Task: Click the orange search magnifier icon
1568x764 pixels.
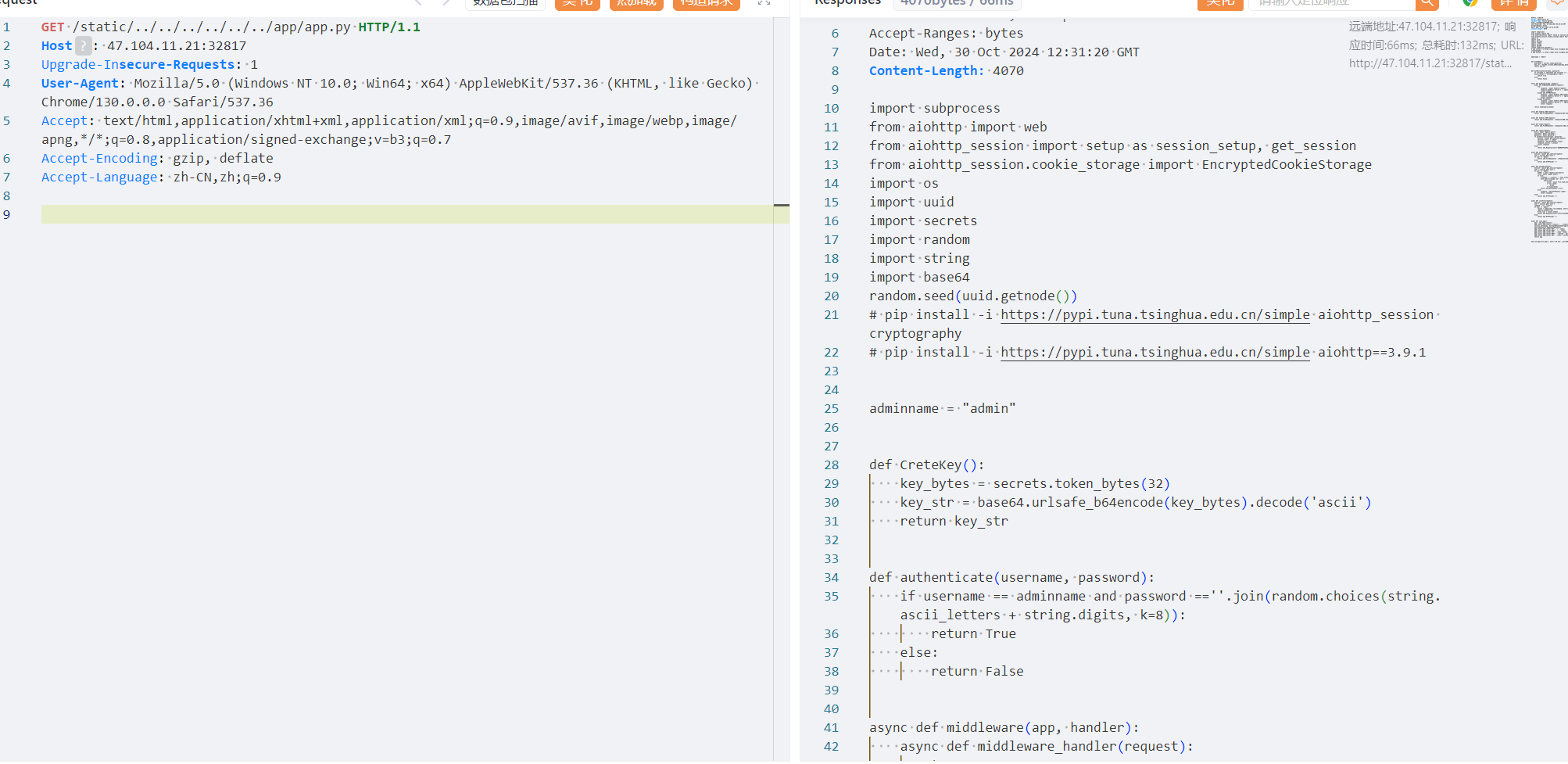Action: click(x=1427, y=4)
